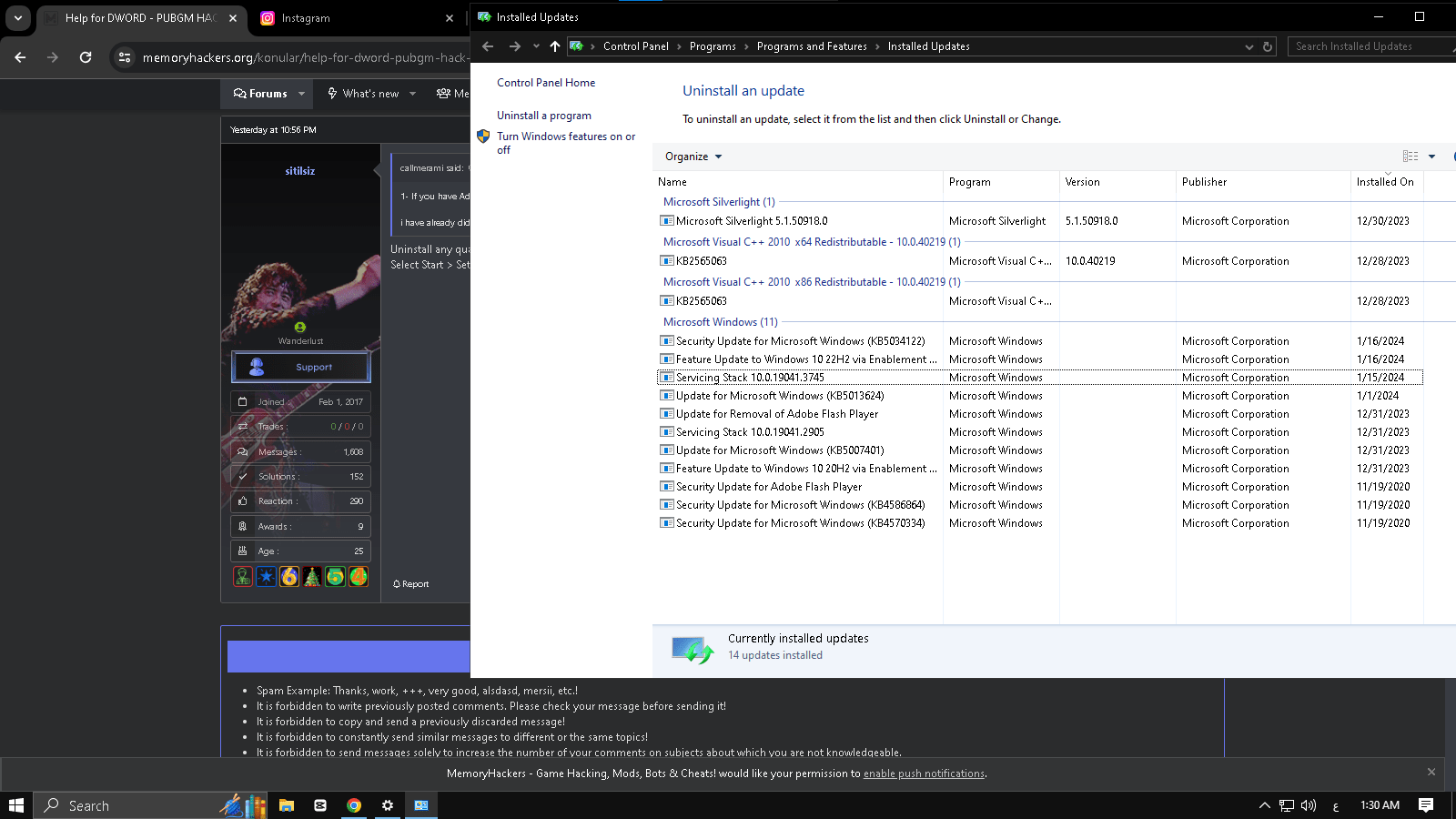
Task: Open File Explorer from taskbar
Action: tap(287, 805)
